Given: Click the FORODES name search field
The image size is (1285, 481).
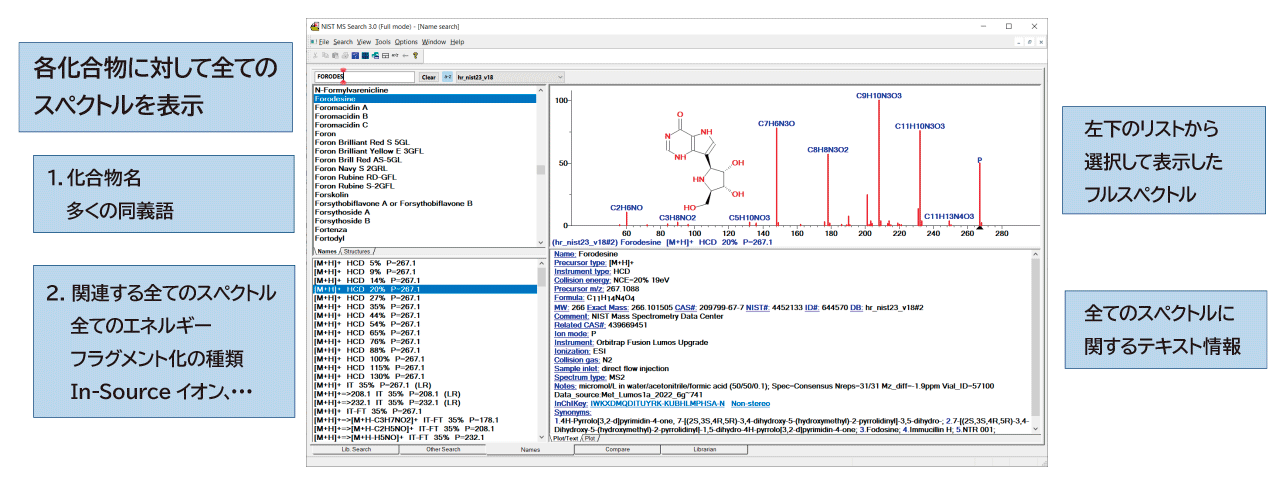Looking at the screenshot, I should point(364,77).
